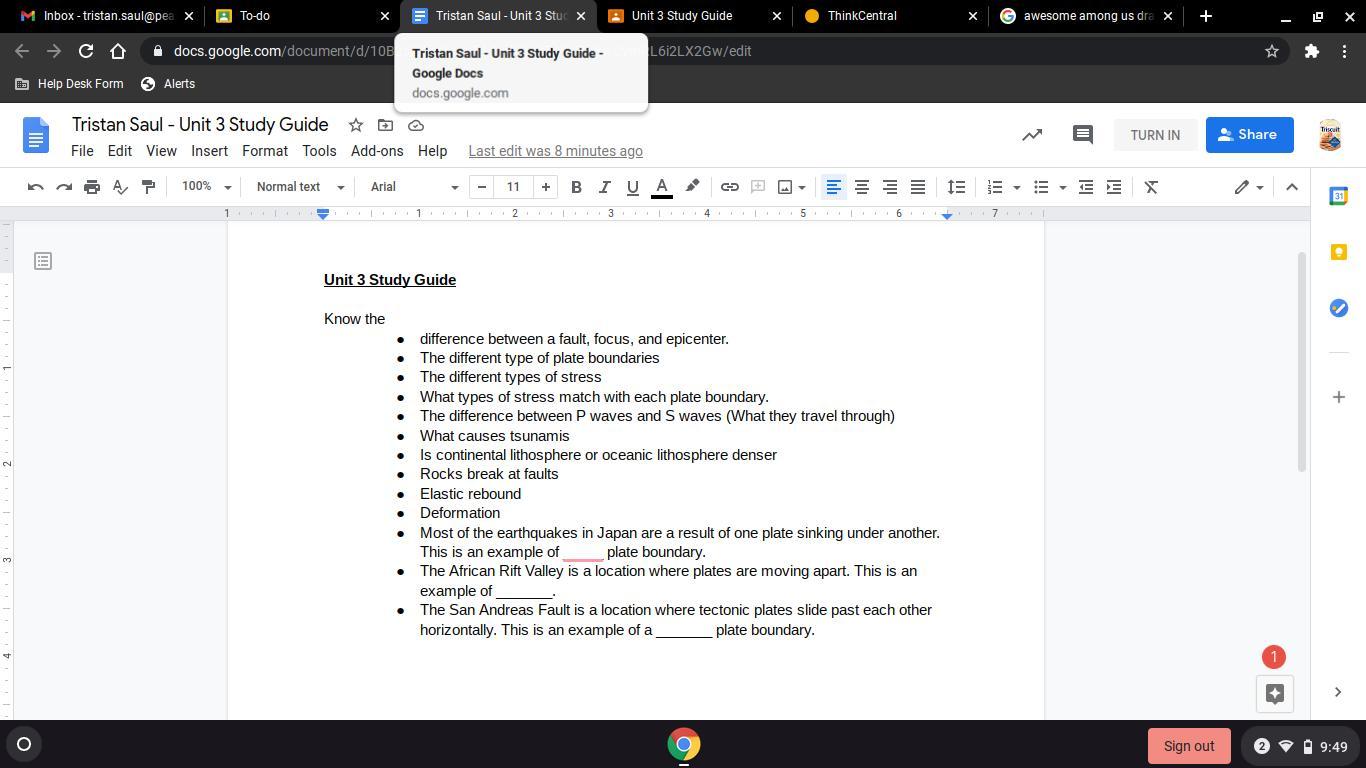Show the document outline panel
Screen dimensions: 1366x768
43,261
